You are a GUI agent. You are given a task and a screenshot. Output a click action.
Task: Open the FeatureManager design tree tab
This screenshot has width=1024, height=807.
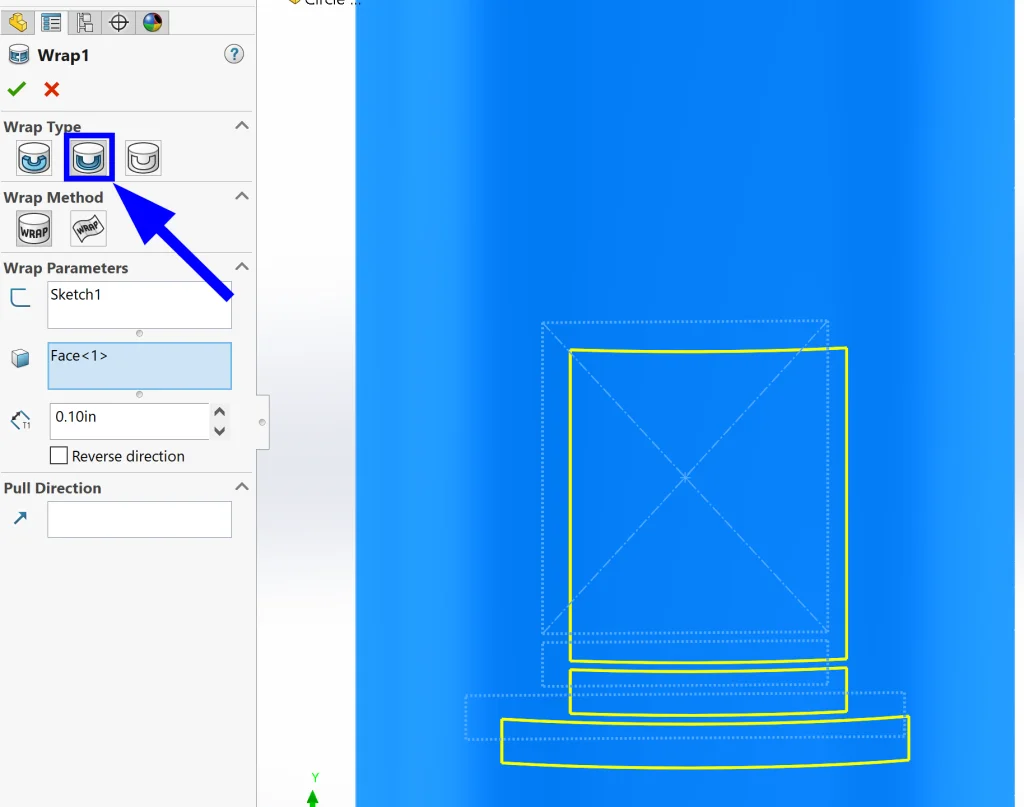click(18, 23)
